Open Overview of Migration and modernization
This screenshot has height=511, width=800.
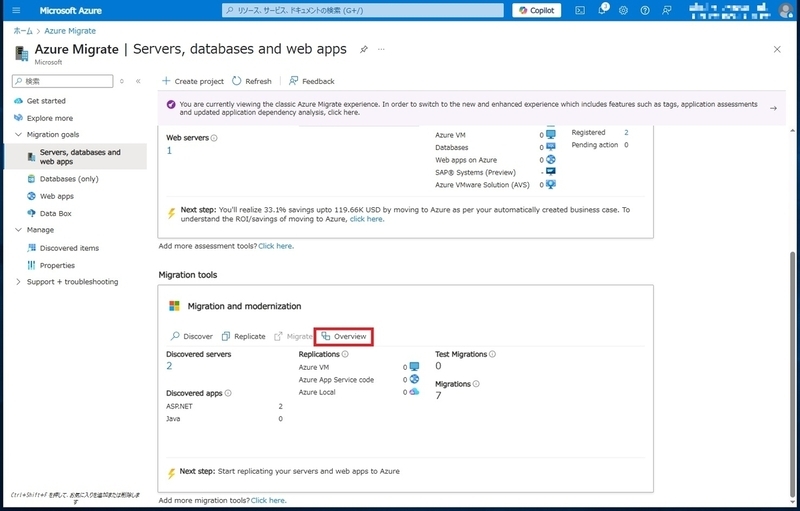click(x=344, y=336)
